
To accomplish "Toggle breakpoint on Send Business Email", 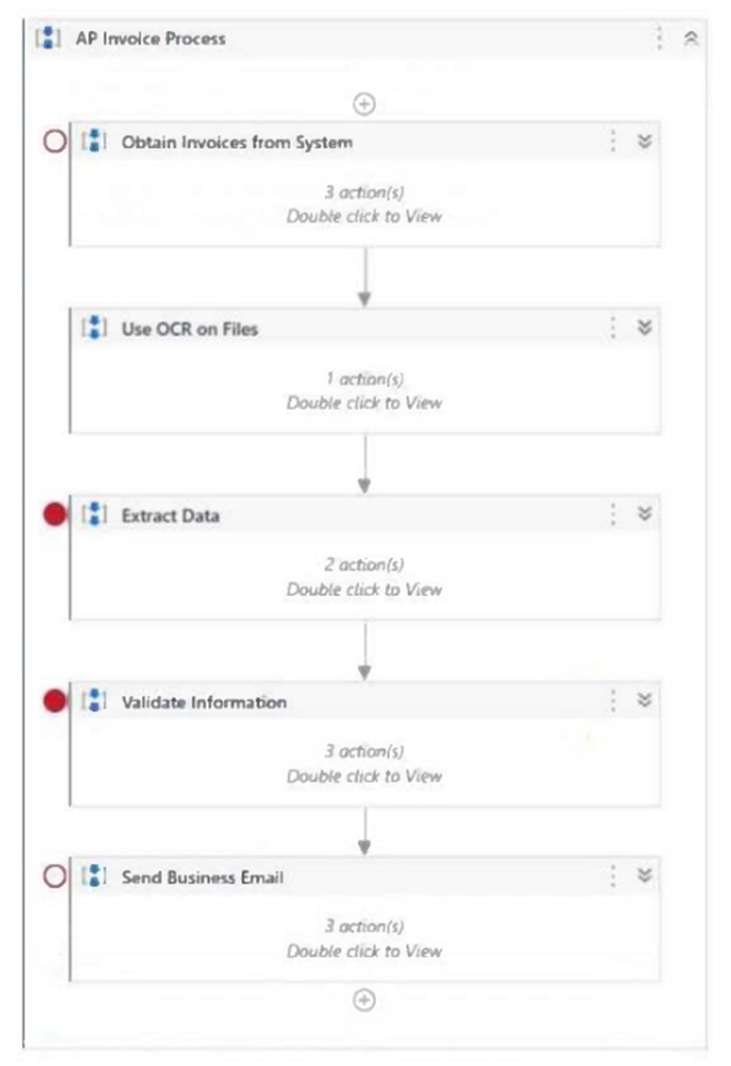I will pos(55,877).
